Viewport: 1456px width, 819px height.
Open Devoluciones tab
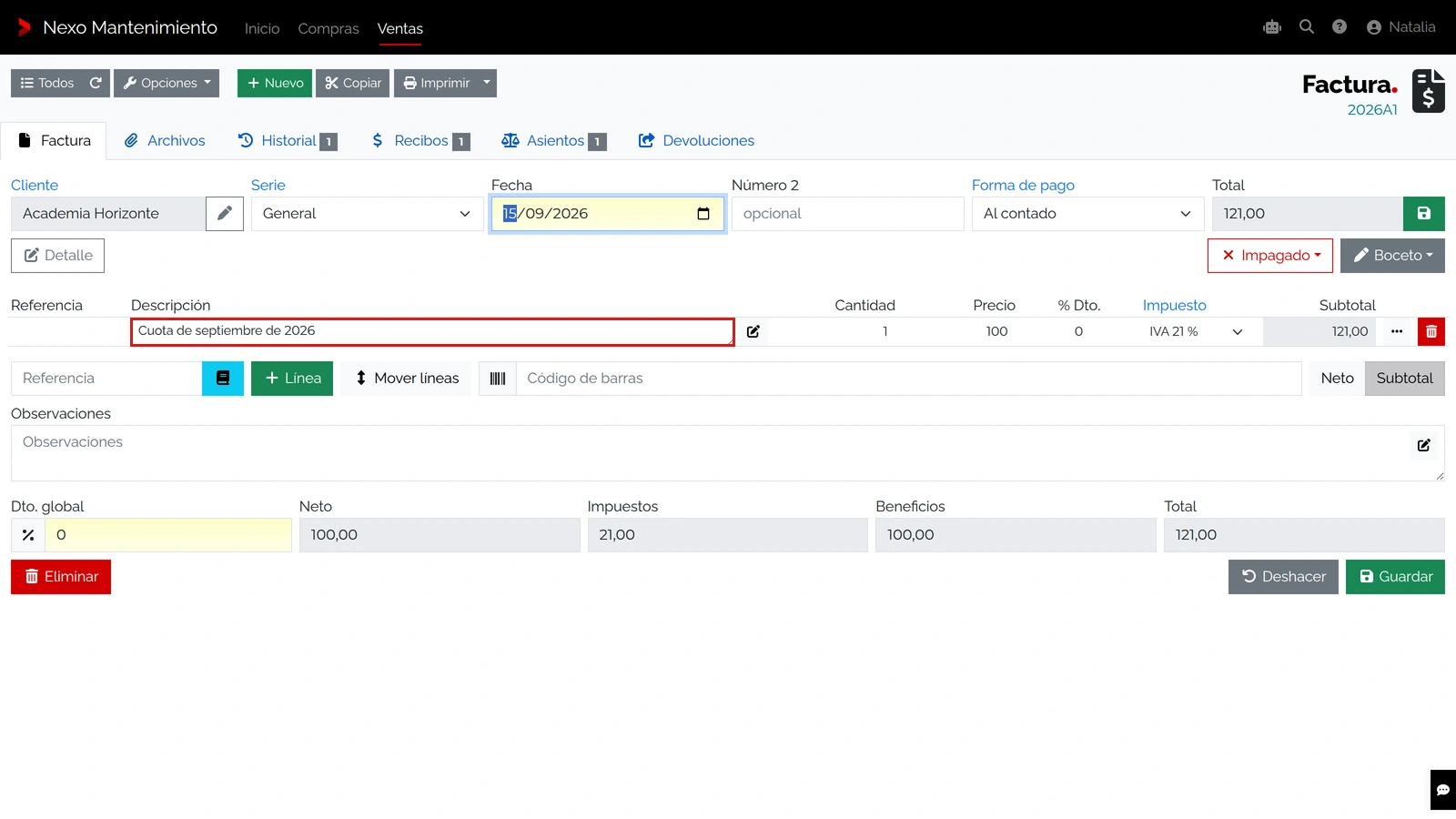coord(696,141)
